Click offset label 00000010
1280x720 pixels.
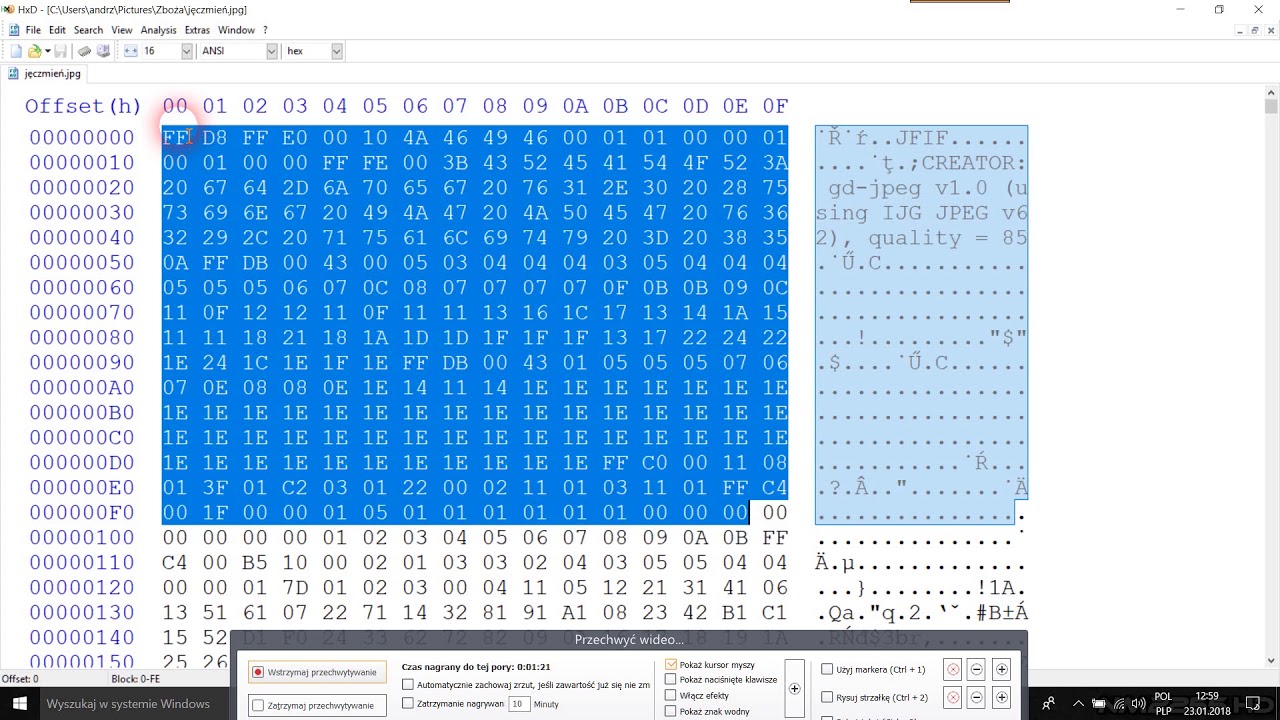tap(82, 163)
